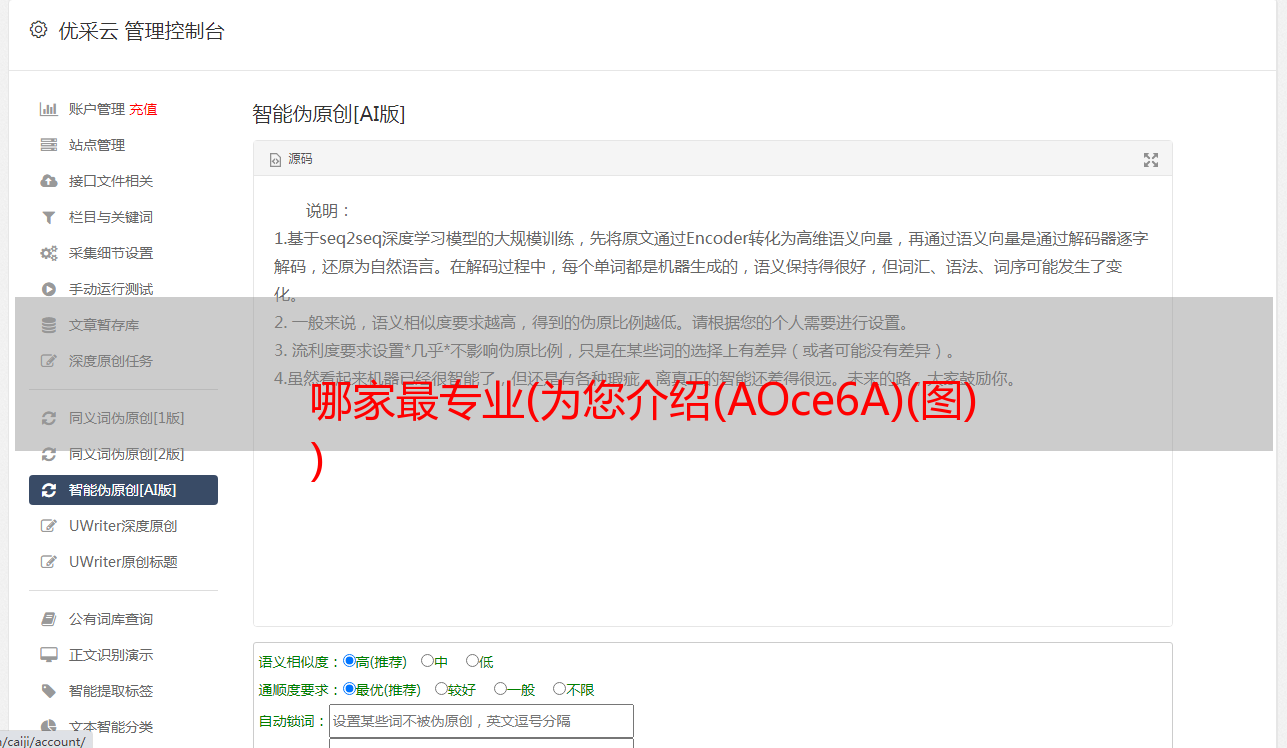Viewport: 1287px width, 748px height.
Task: Click the play icon for 手动运行测试
Action: pyautogui.click(x=48, y=289)
